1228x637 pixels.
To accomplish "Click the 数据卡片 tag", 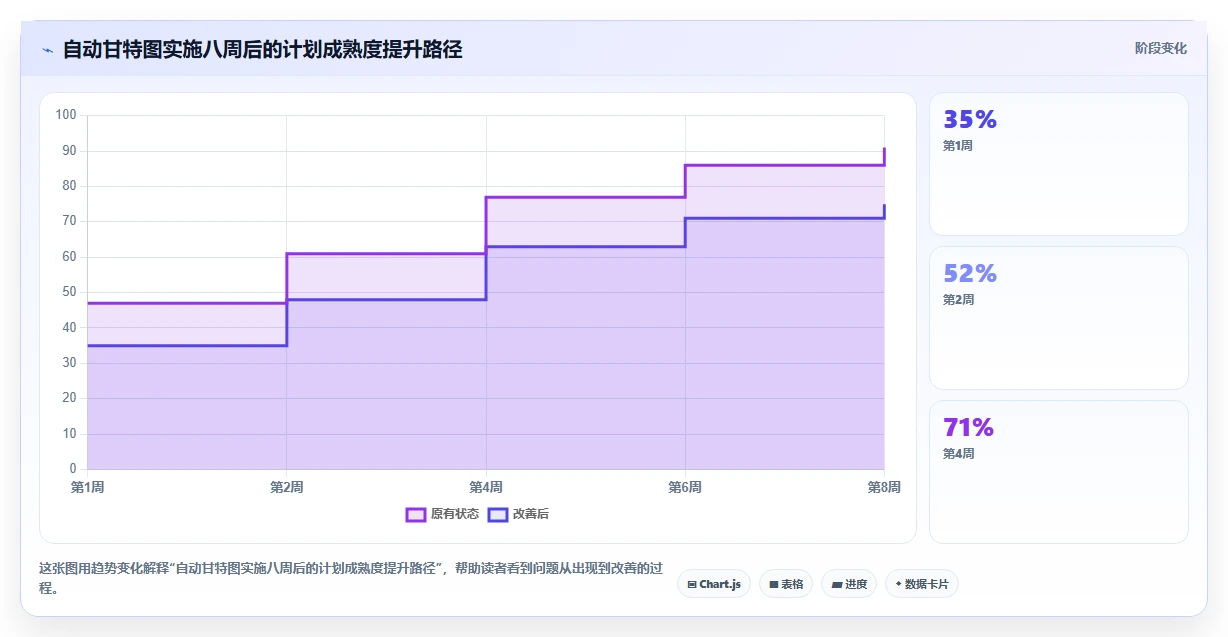I will (922, 584).
